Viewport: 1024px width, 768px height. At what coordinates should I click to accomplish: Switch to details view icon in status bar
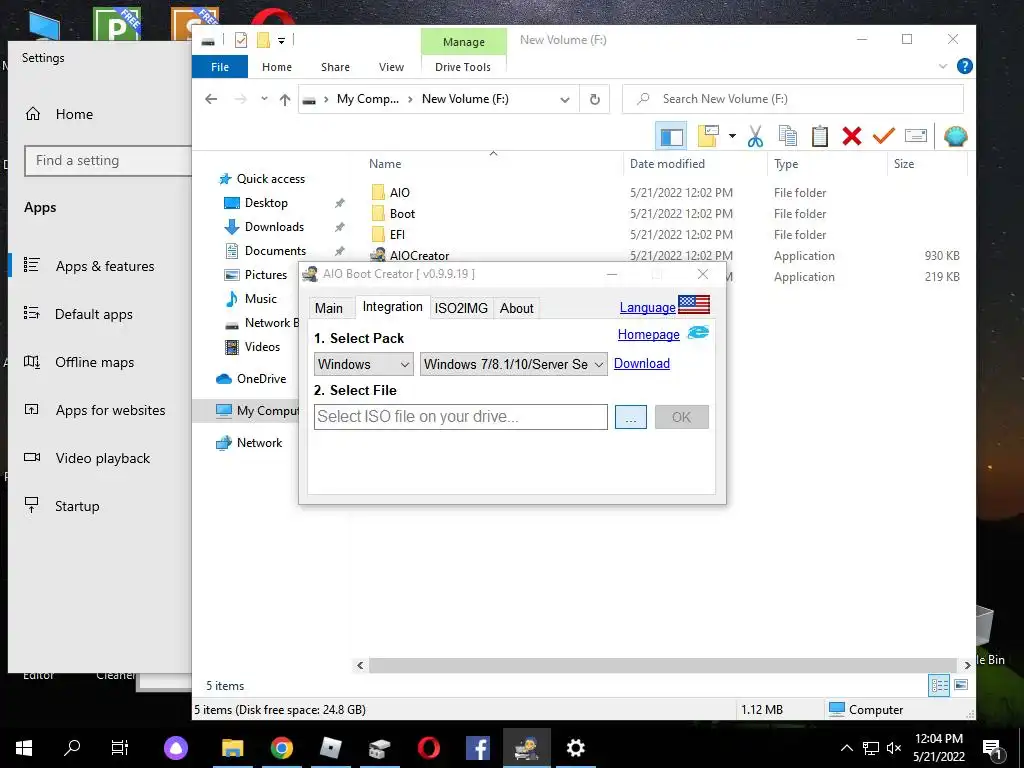pos(939,685)
